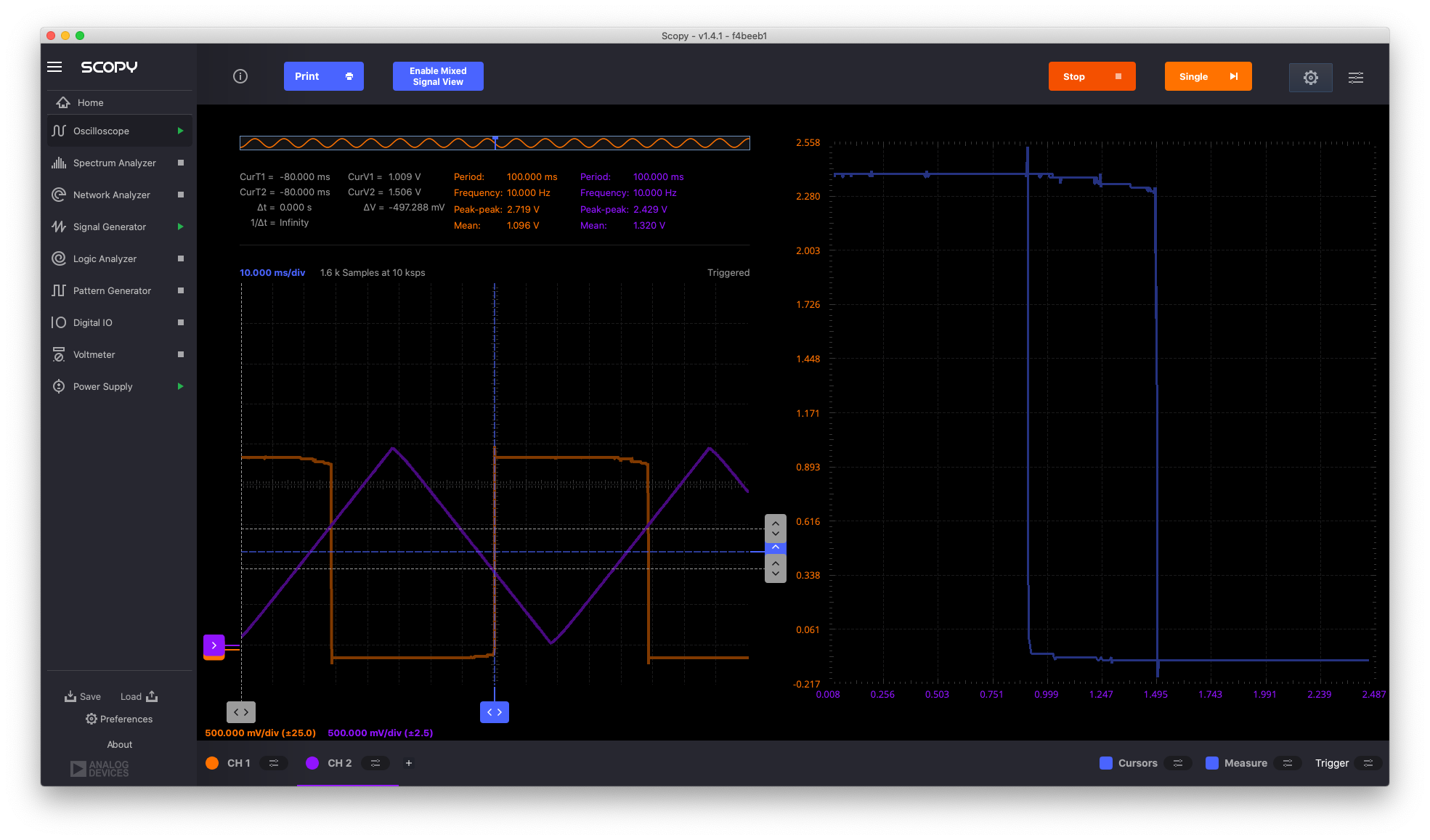Click the Preferences gear icon

click(92, 719)
